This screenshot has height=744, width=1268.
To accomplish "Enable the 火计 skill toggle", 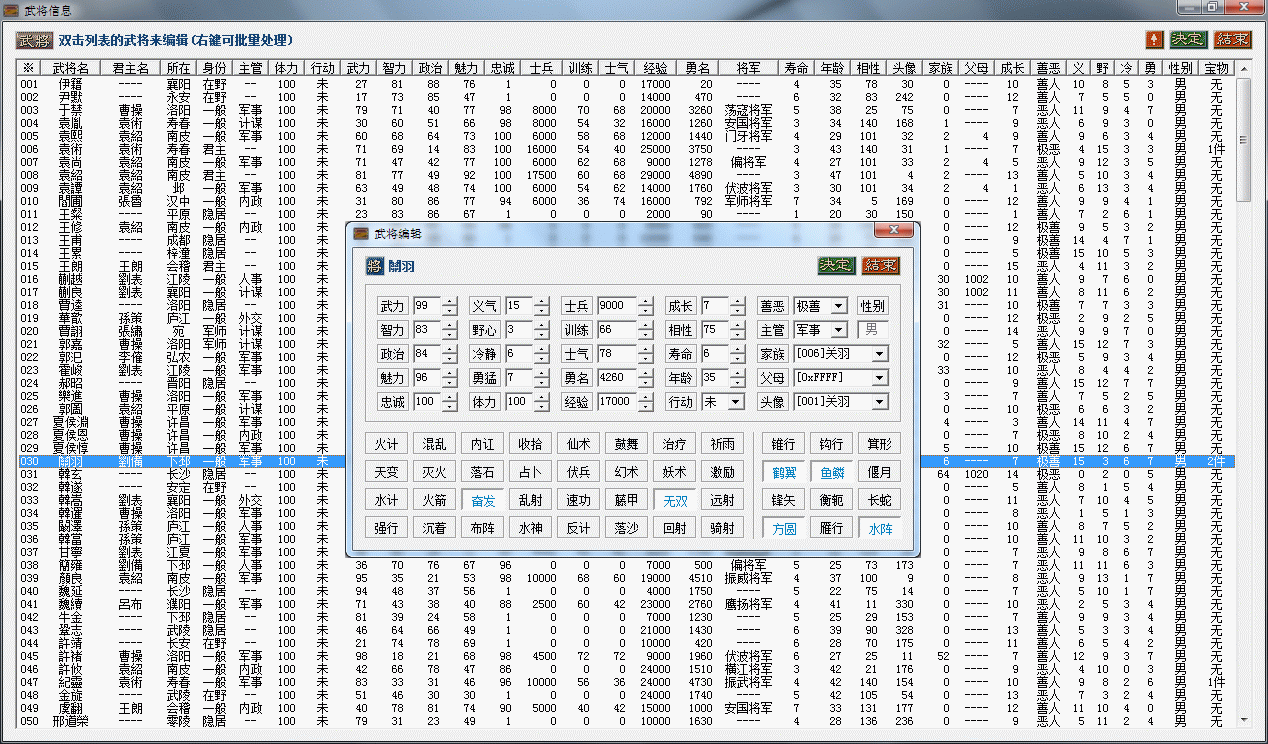I will [385, 443].
